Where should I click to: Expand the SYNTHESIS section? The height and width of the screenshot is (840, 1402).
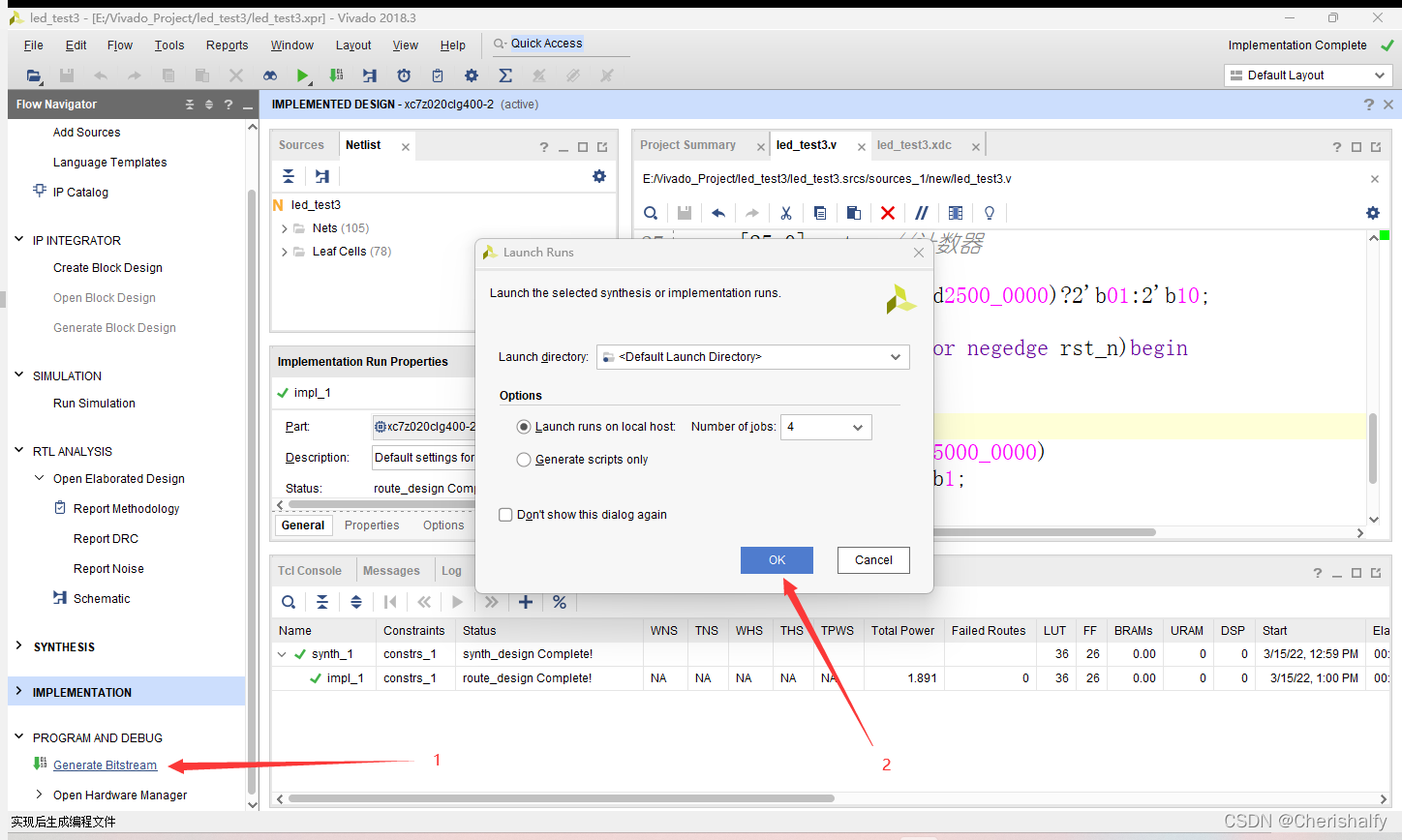coord(19,646)
